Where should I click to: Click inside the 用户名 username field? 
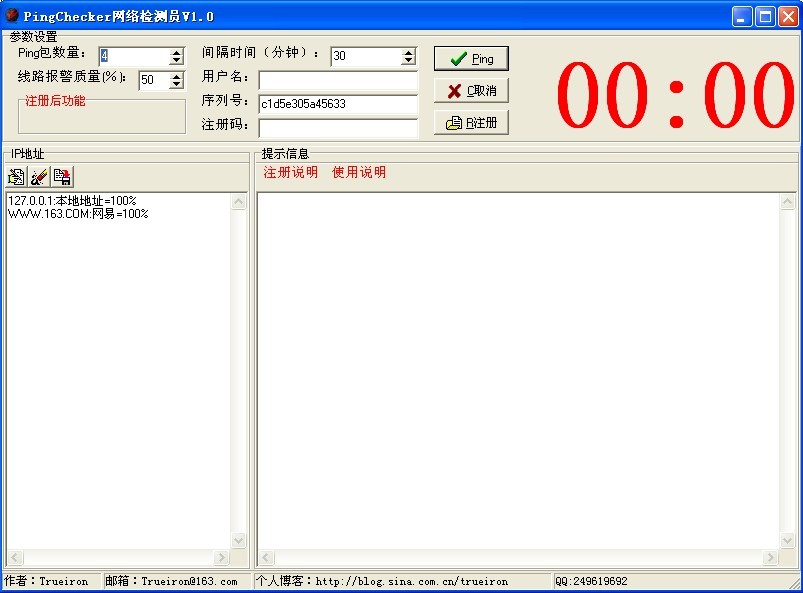[x=336, y=80]
